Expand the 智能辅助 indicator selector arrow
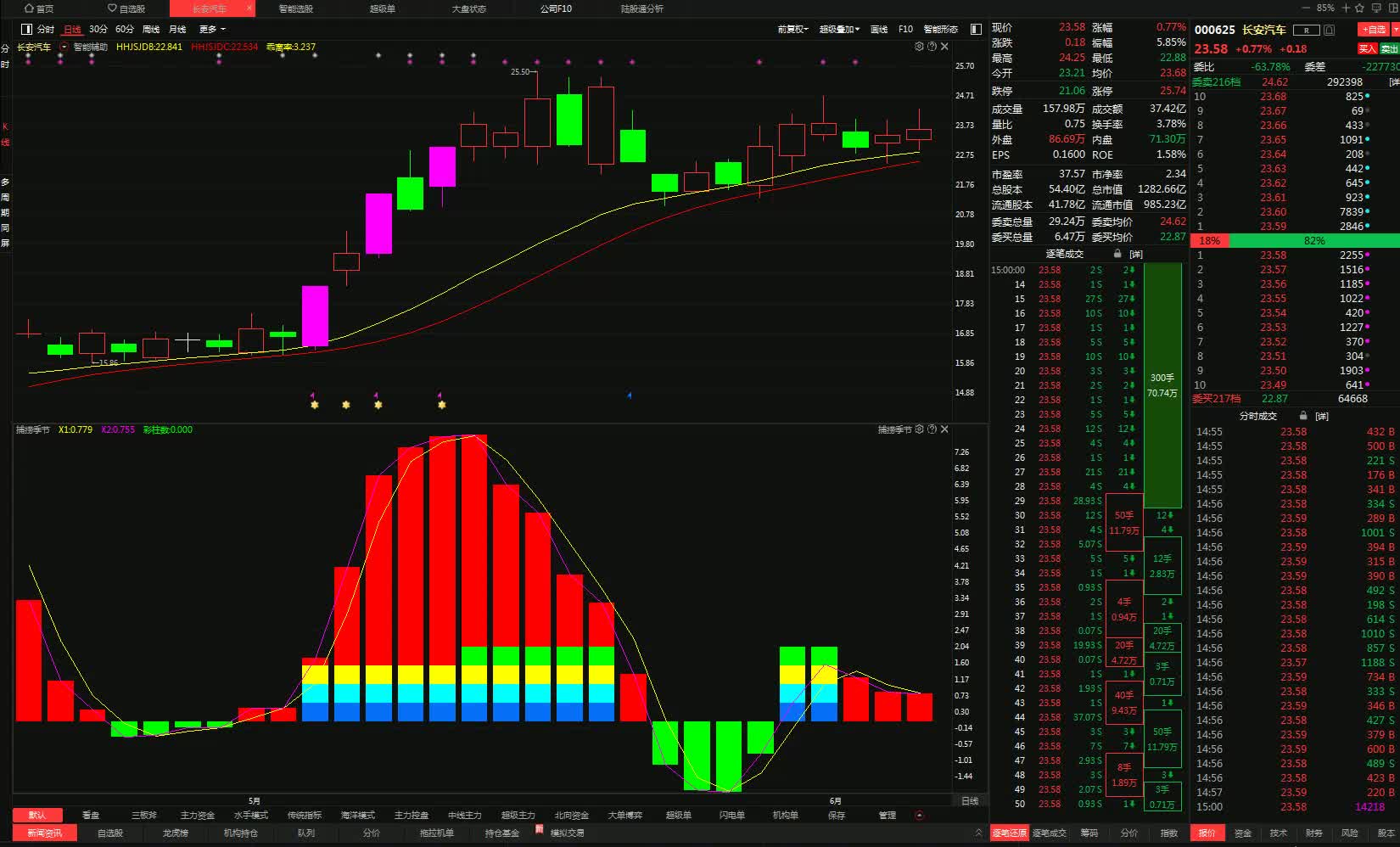The height and width of the screenshot is (847, 1400). pyautogui.click(x=64, y=47)
